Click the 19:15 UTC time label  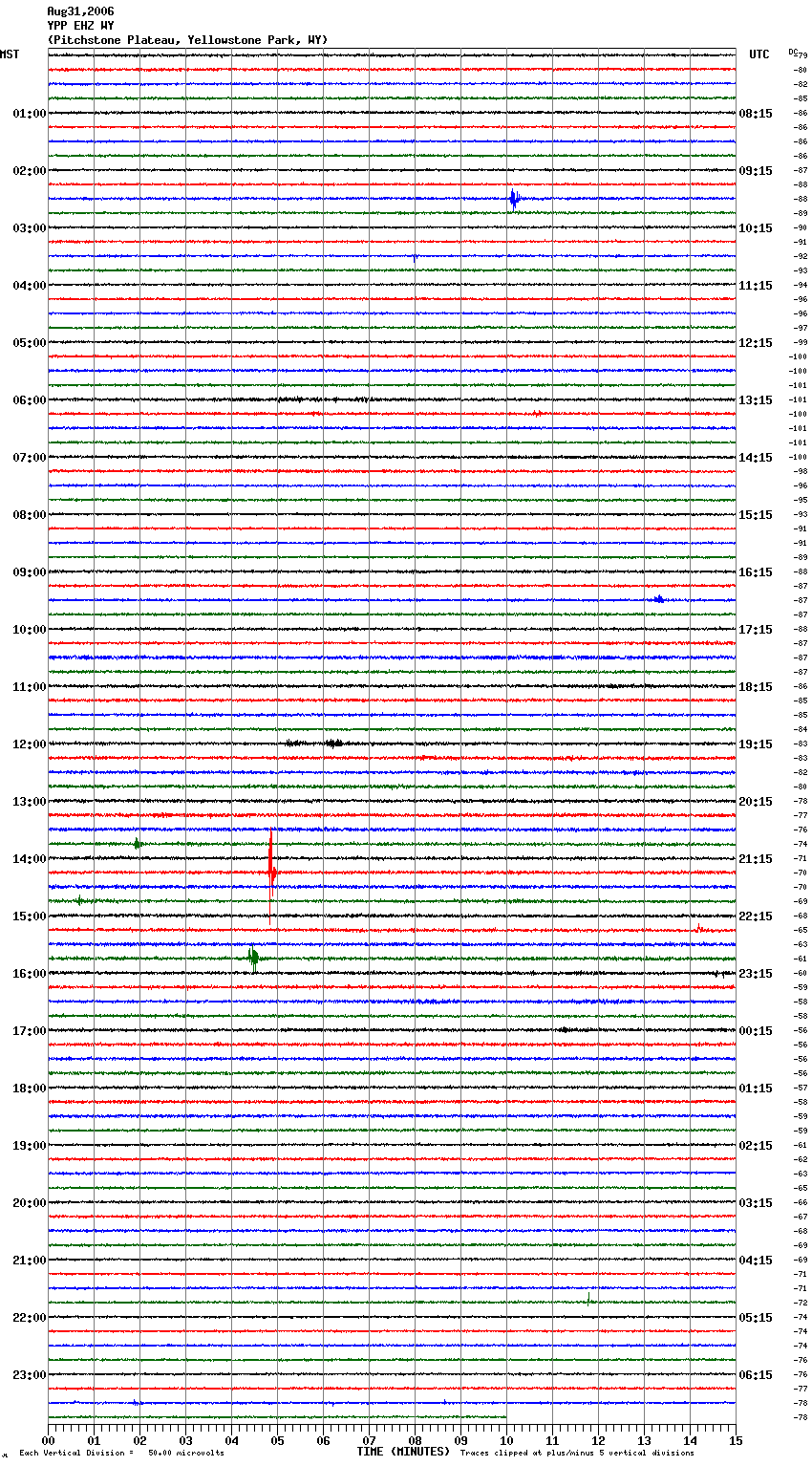click(x=756, y=744)
